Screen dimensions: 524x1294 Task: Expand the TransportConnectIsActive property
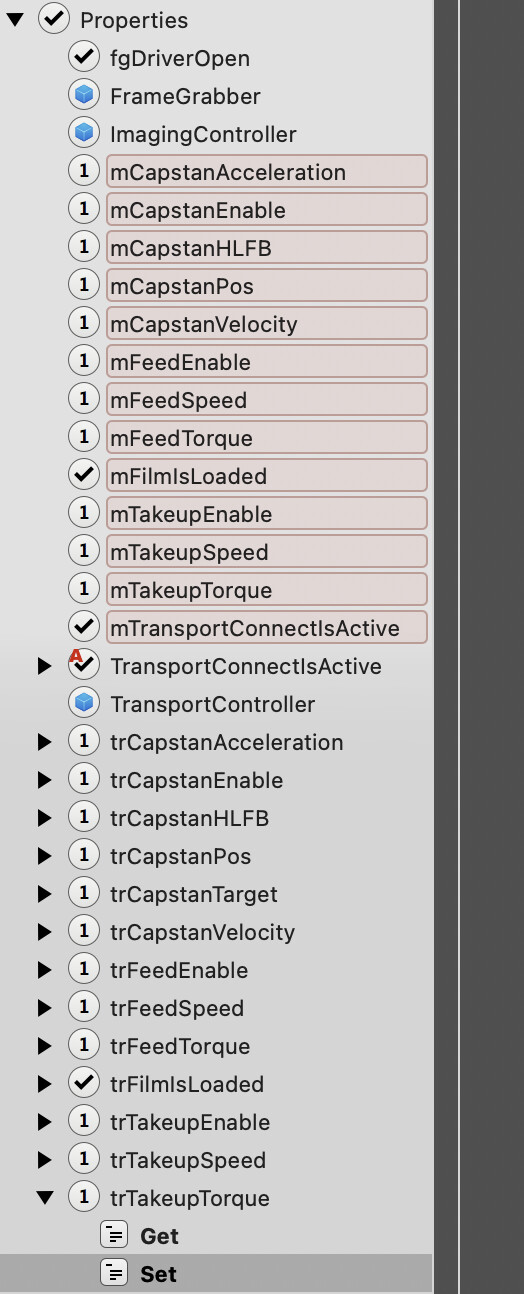pyautogui.click(x=44, y=666)
